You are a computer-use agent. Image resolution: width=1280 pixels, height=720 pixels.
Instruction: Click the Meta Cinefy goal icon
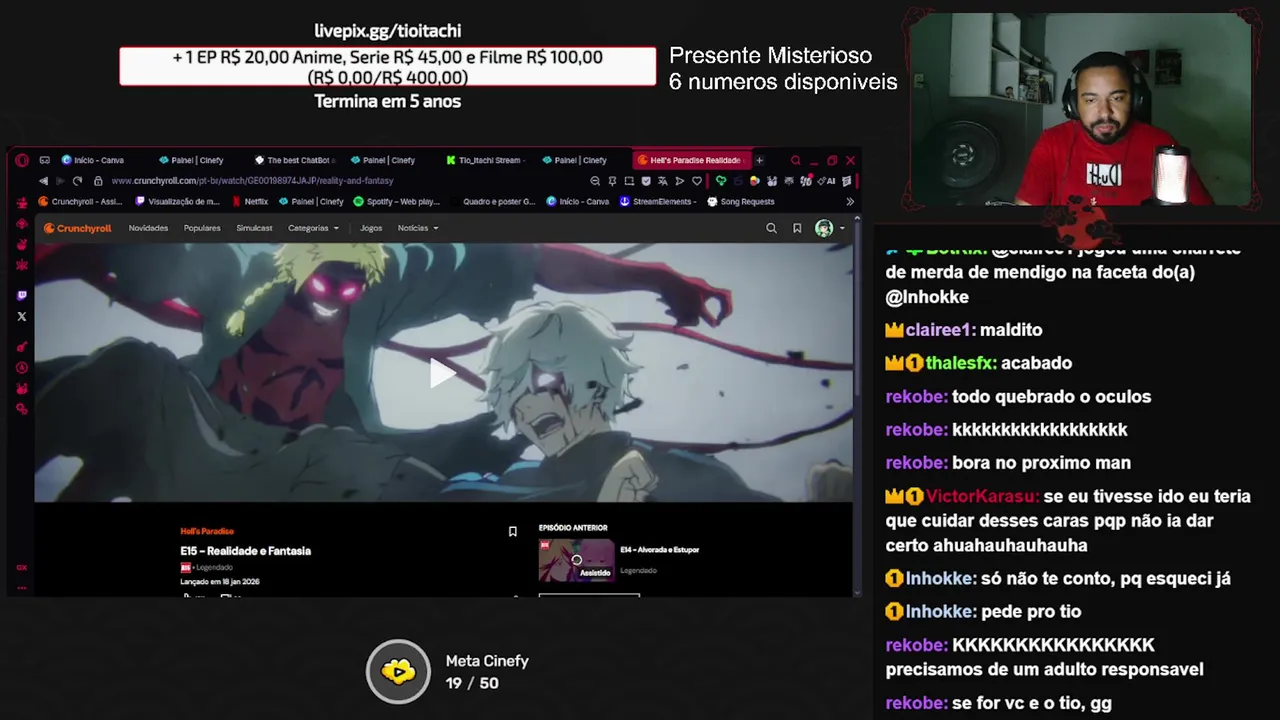[398, 671]
